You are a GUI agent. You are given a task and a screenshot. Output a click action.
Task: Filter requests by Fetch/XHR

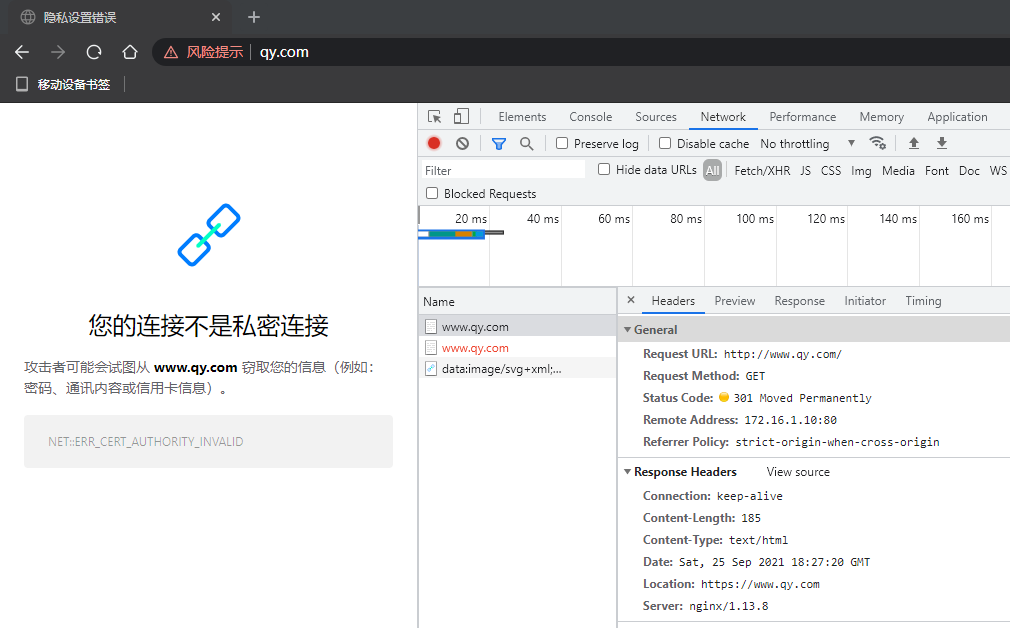click(x=762, y=171)
